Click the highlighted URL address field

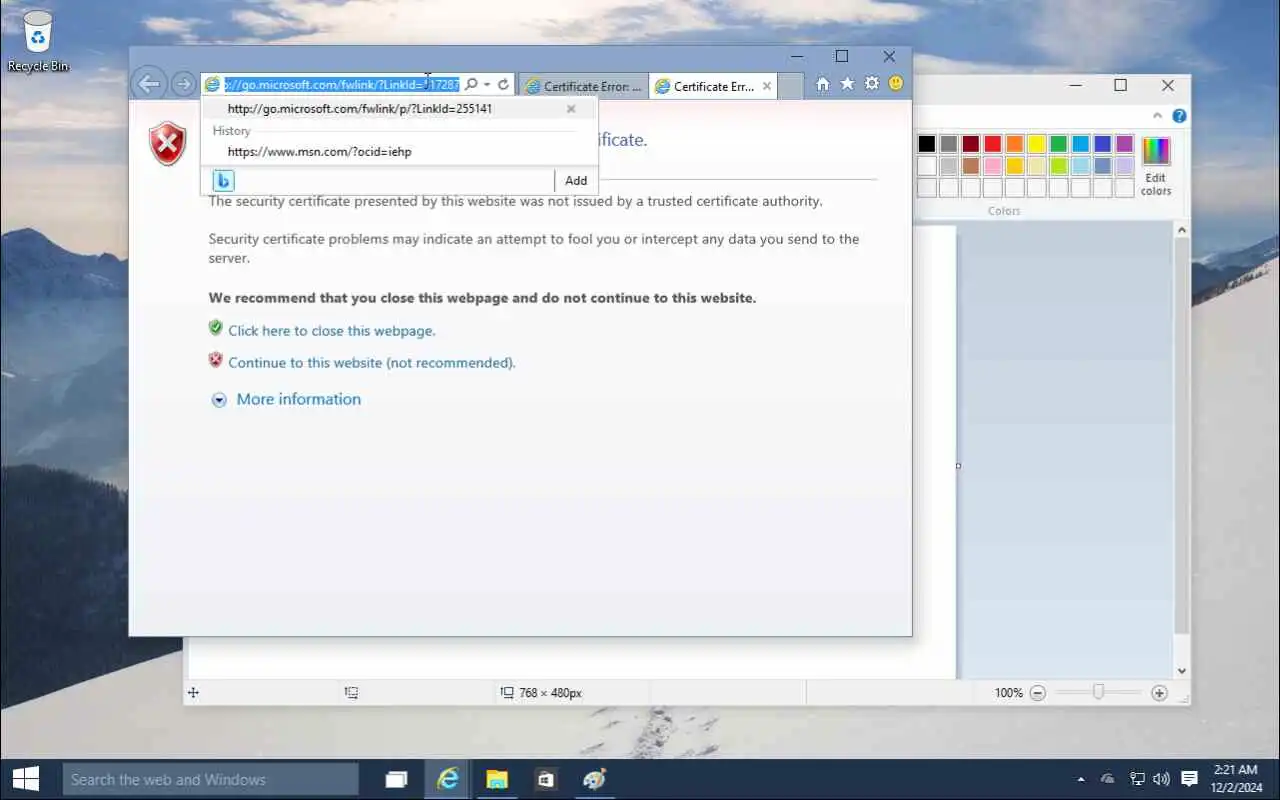341,85
